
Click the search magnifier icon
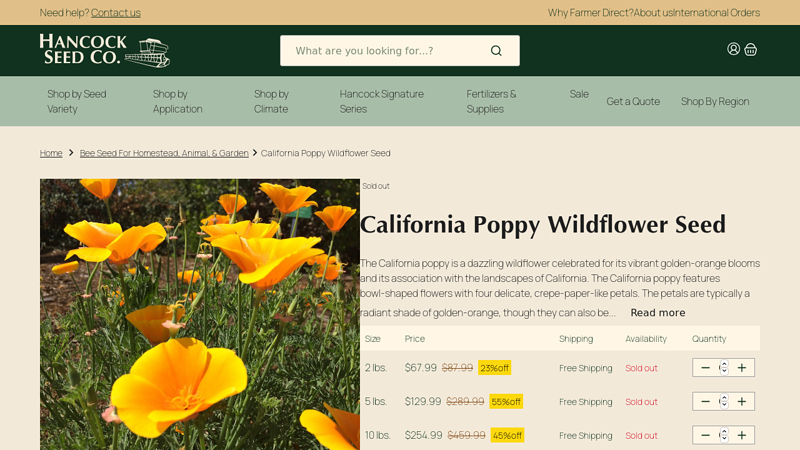click(x=496, y=51)
